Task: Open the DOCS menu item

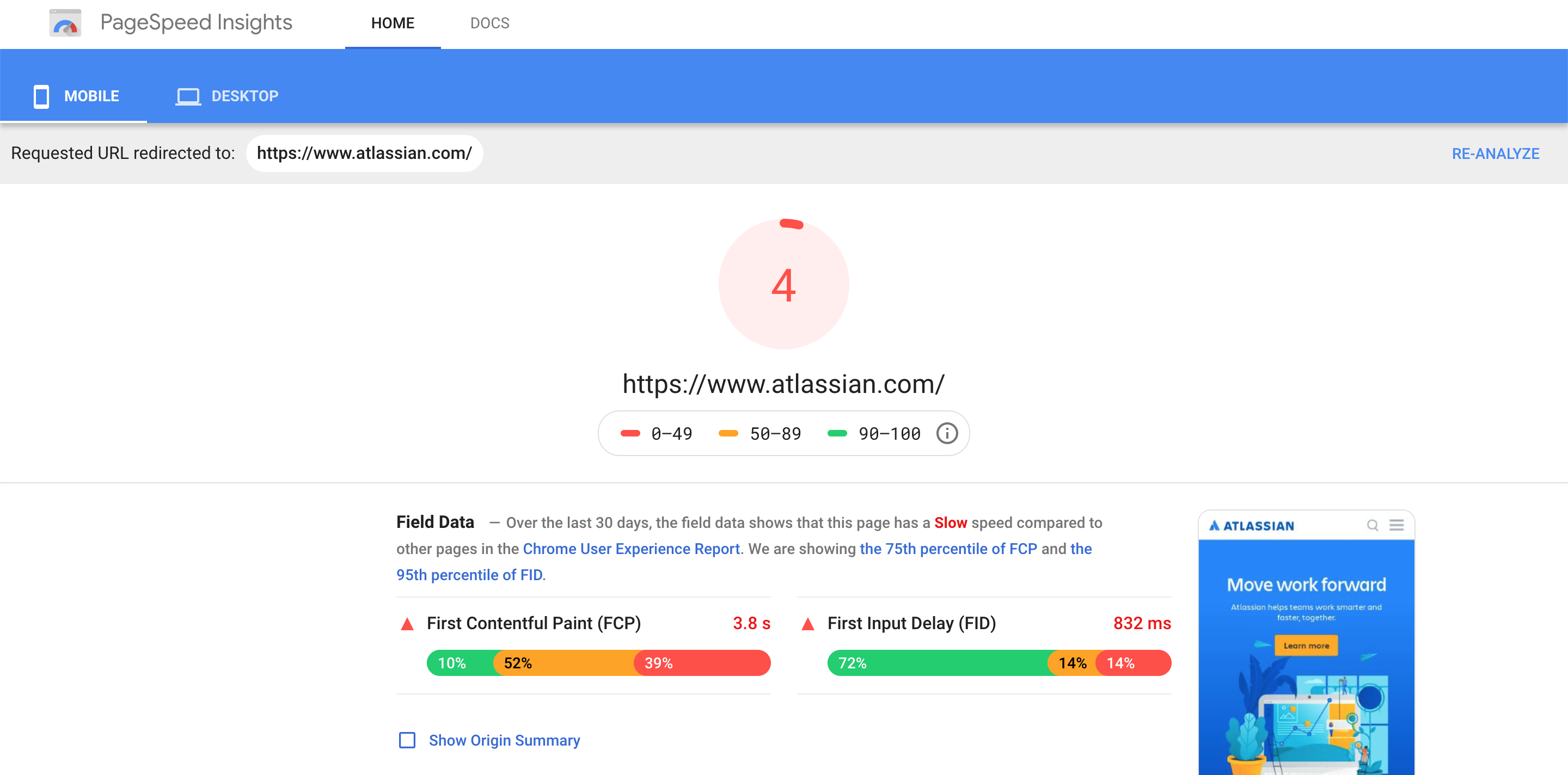Action: (489, 23)
